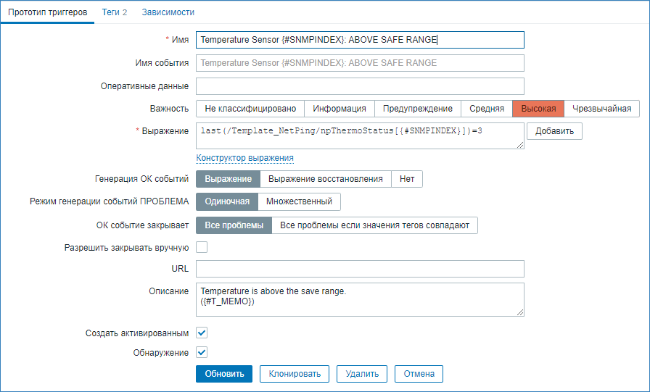Set OK event generation to Нет
The image size is (650, 392).
pos(407,179)
